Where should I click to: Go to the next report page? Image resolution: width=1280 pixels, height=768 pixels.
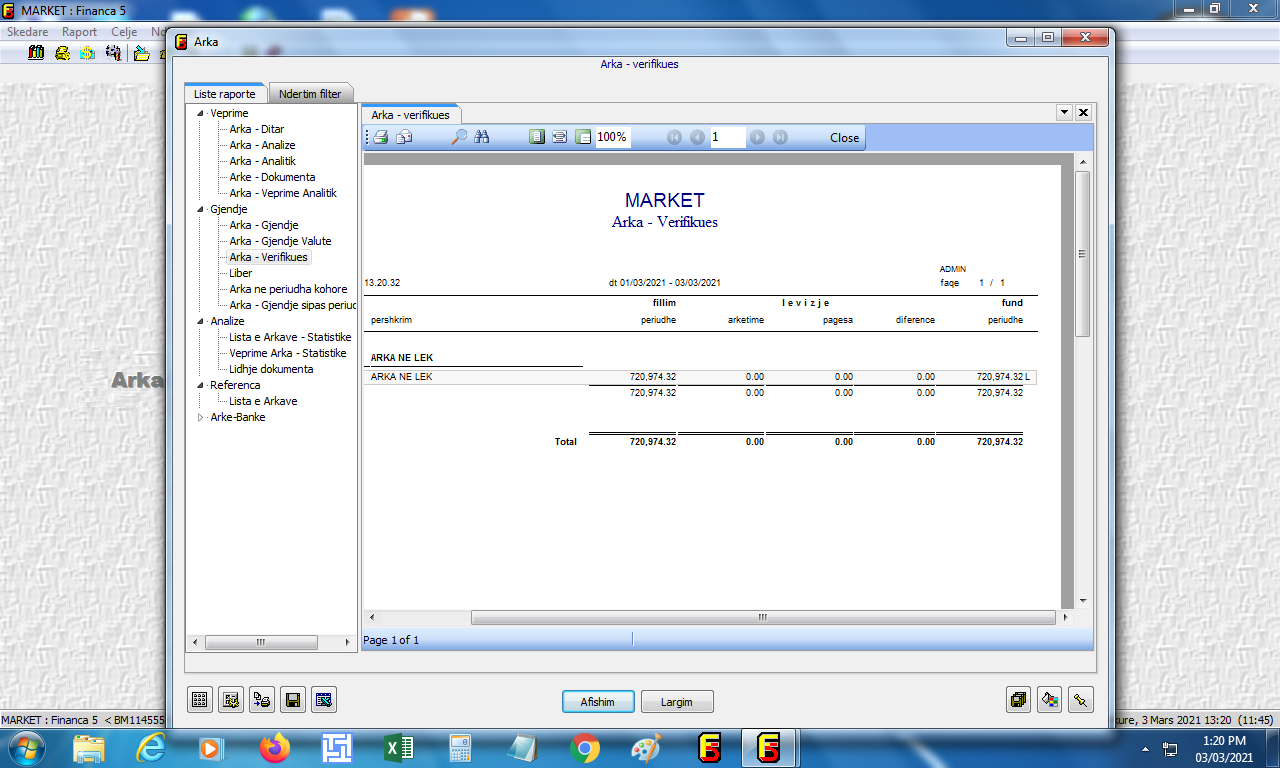tap(758, 137)
